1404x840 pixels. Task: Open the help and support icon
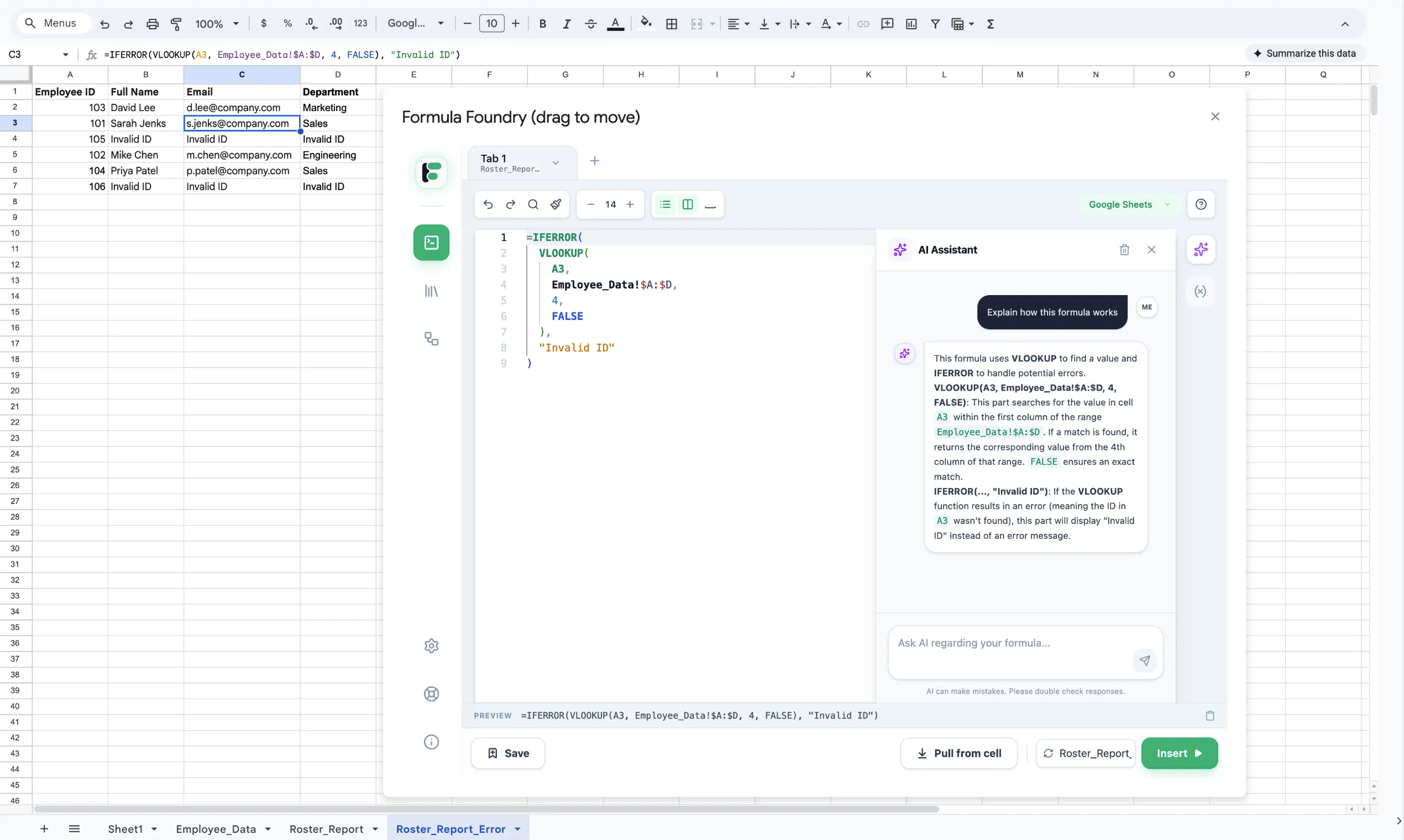[x=431, y=694]
